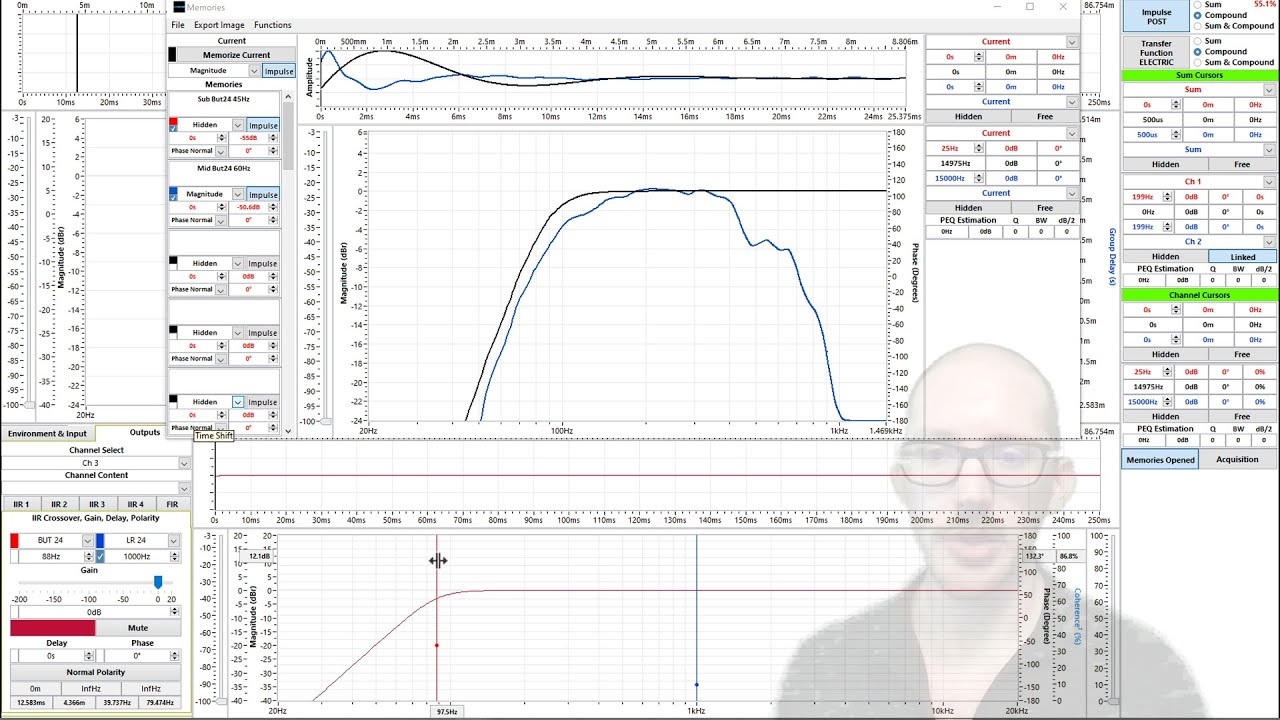
Task: Select Sum radio for Transfer Function ELECTRIC
Action: click(1198, 41)
